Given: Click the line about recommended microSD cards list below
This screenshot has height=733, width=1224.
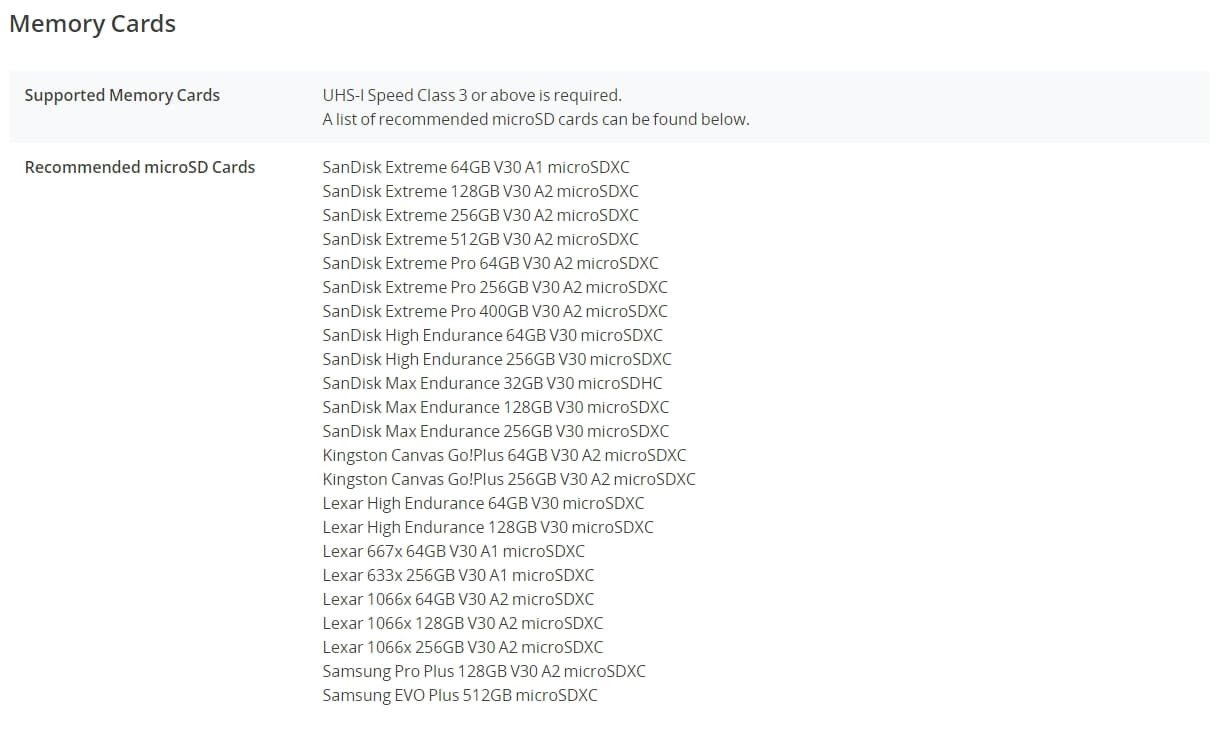Looking at the screenshot, I should [536, 119].
